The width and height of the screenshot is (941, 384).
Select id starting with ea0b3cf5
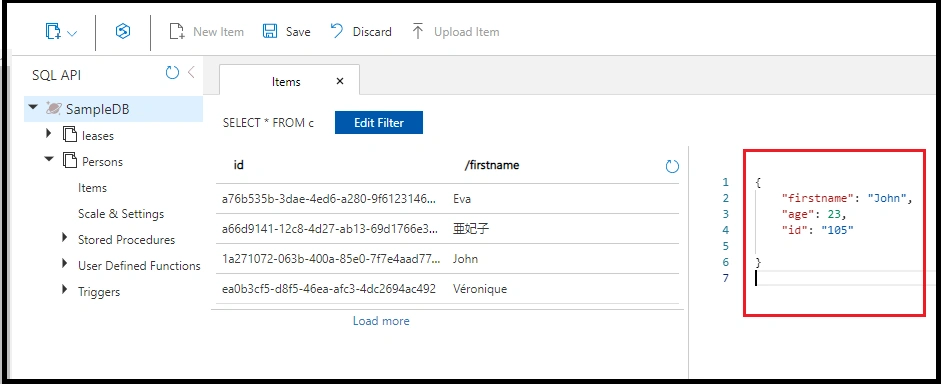tap(329, 289)
